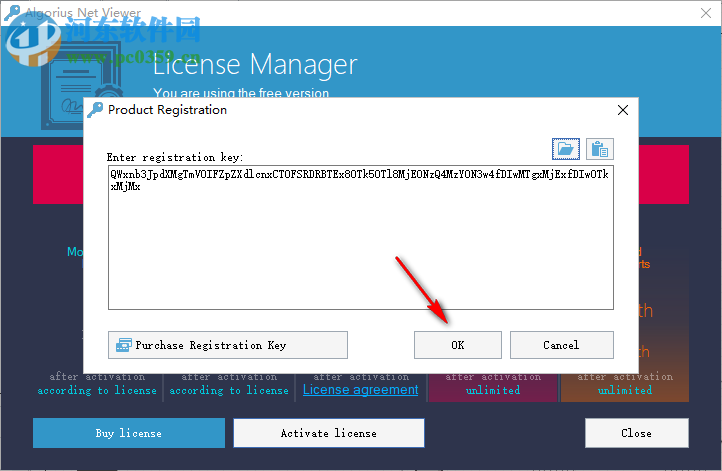
Task: Close the Product Registration dialog
Action: pos(623,110)
